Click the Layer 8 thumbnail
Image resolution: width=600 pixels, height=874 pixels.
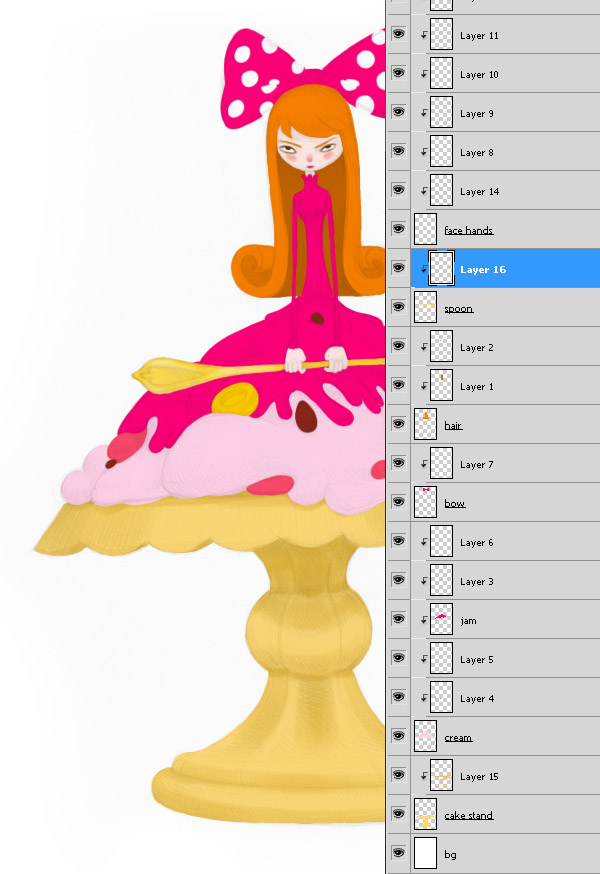[442, 151]
